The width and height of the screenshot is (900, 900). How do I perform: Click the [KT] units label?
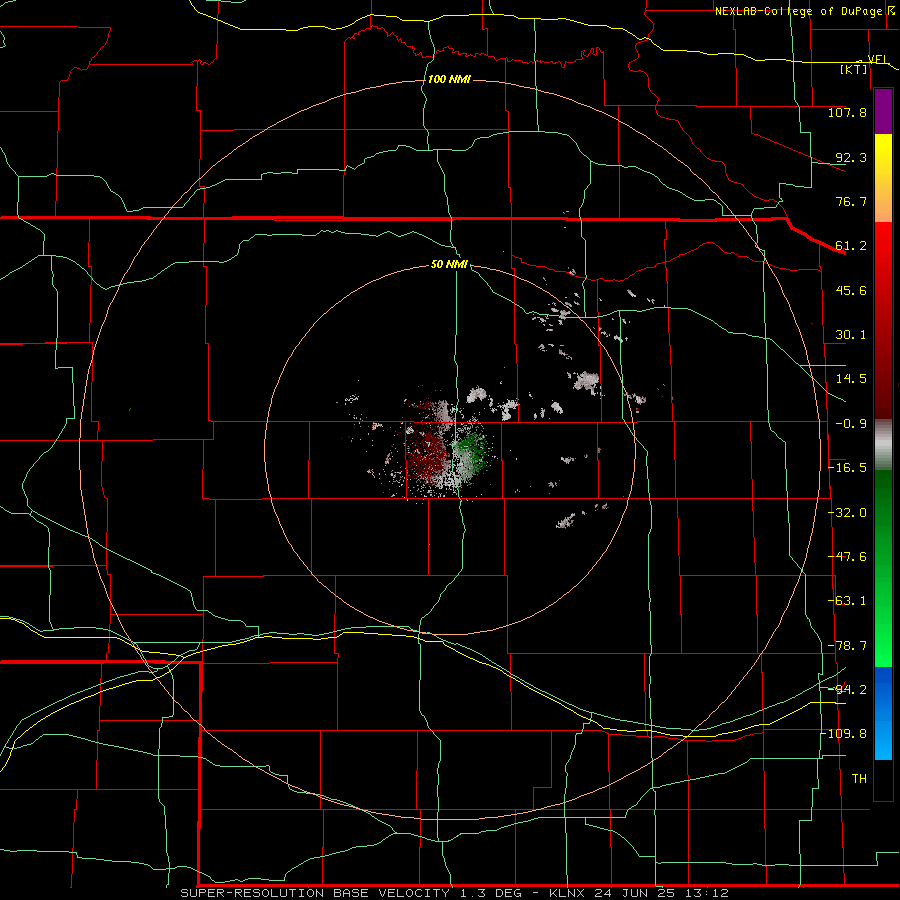pyautogui.click(x=853, y=70)
